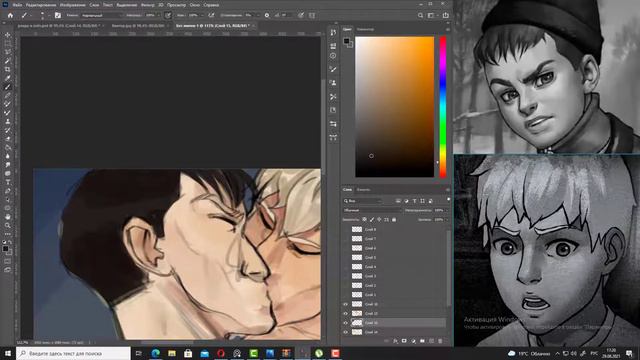Image resolution: width=640 pixels, height=360 pixels.
Task: Open the brush preset picker dropdown
Action: point(49,15)
